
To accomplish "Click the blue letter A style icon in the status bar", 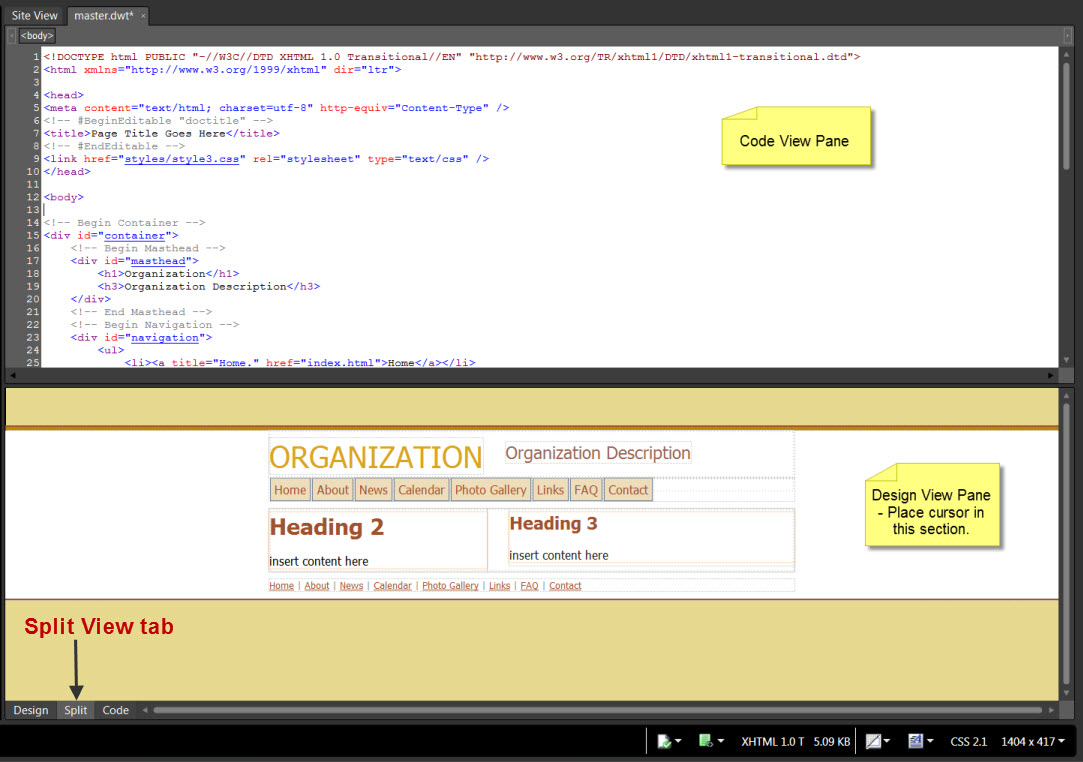I will (915, 741).
